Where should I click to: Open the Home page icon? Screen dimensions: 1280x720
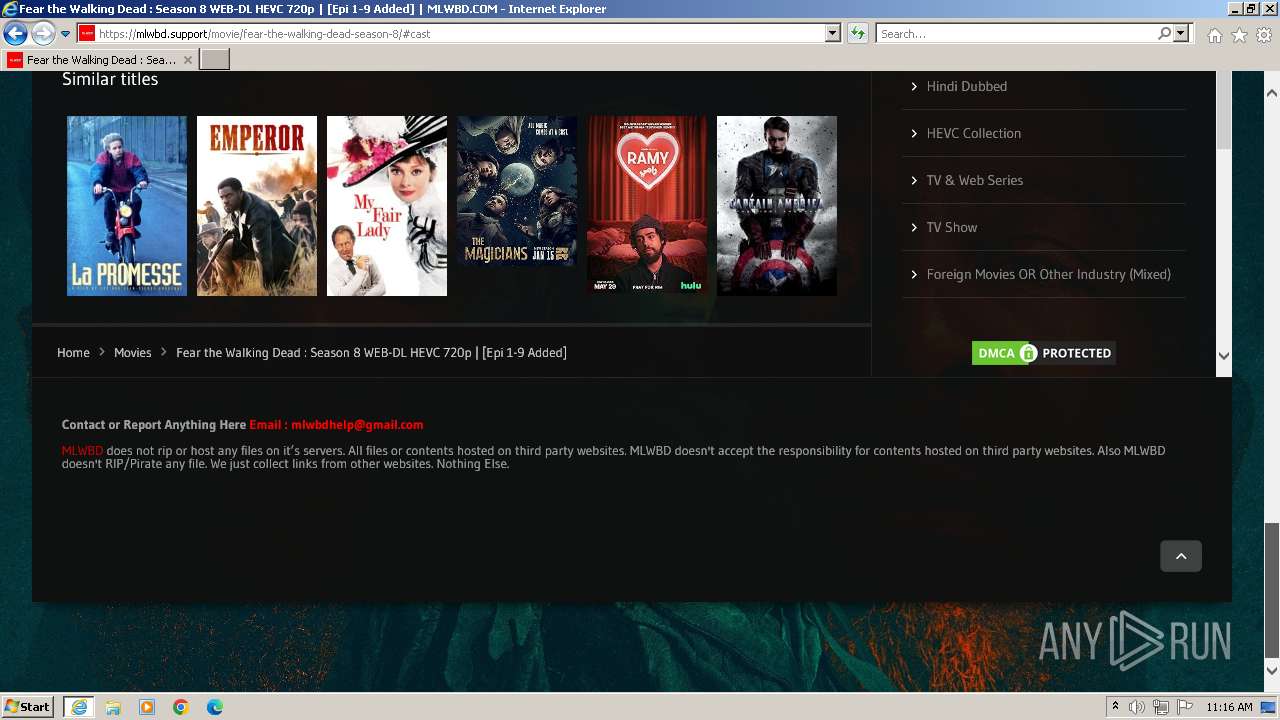1214,35
